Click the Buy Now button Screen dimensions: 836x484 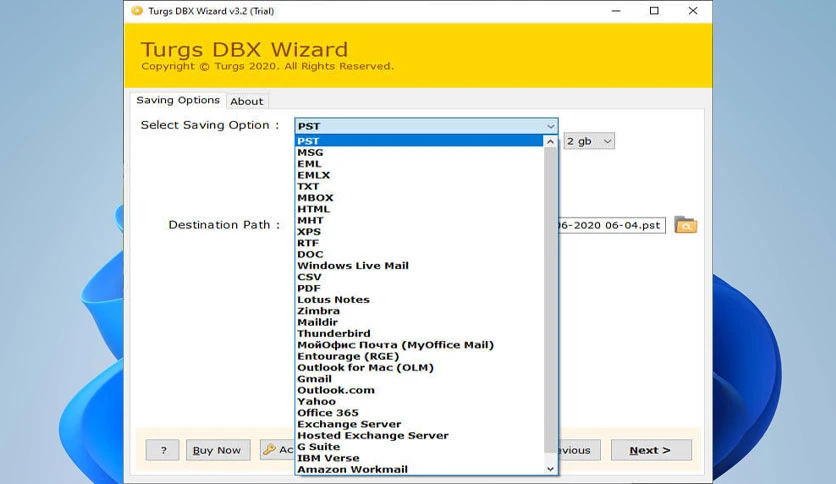click(216, 450)
